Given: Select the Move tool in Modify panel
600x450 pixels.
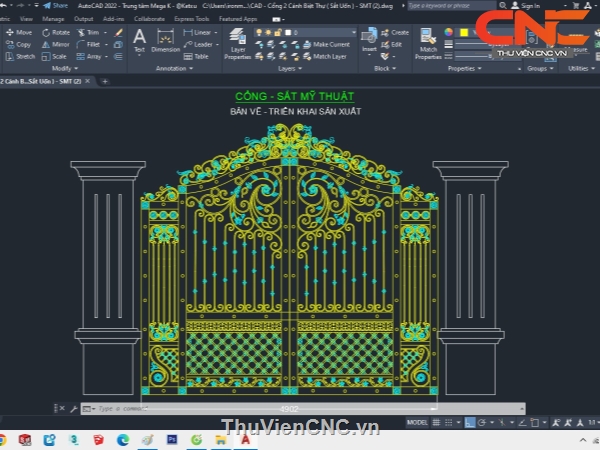Looking at the screenshot, I should [18, 32].
